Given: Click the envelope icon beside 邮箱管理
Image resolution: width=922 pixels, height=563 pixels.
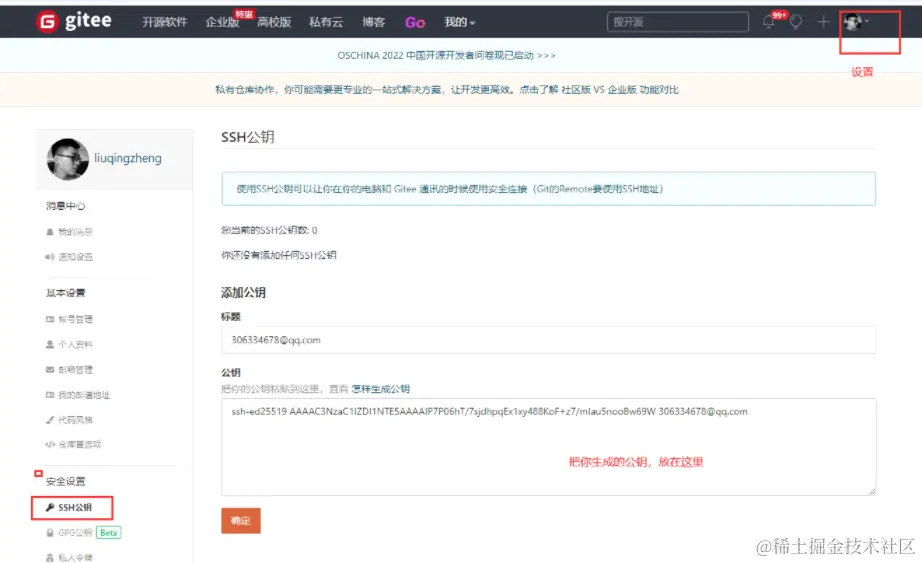Looking at the screenshot, I should tap(50, 369).
